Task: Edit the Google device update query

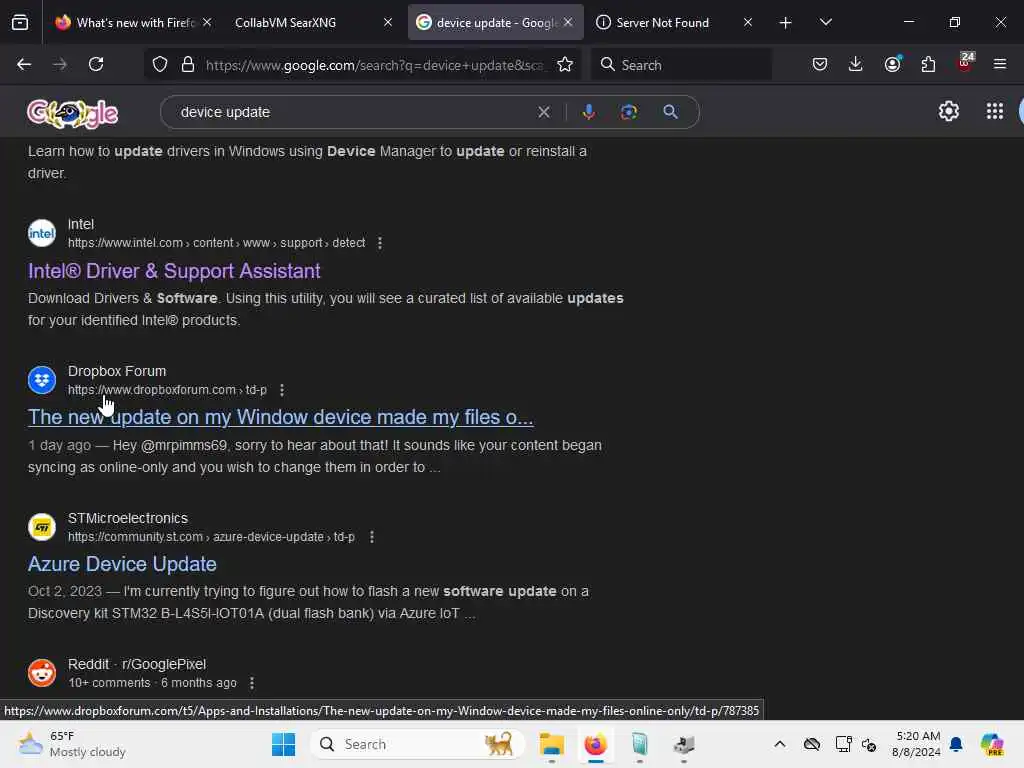Action: pyautogui.click(x=353, y=112)
